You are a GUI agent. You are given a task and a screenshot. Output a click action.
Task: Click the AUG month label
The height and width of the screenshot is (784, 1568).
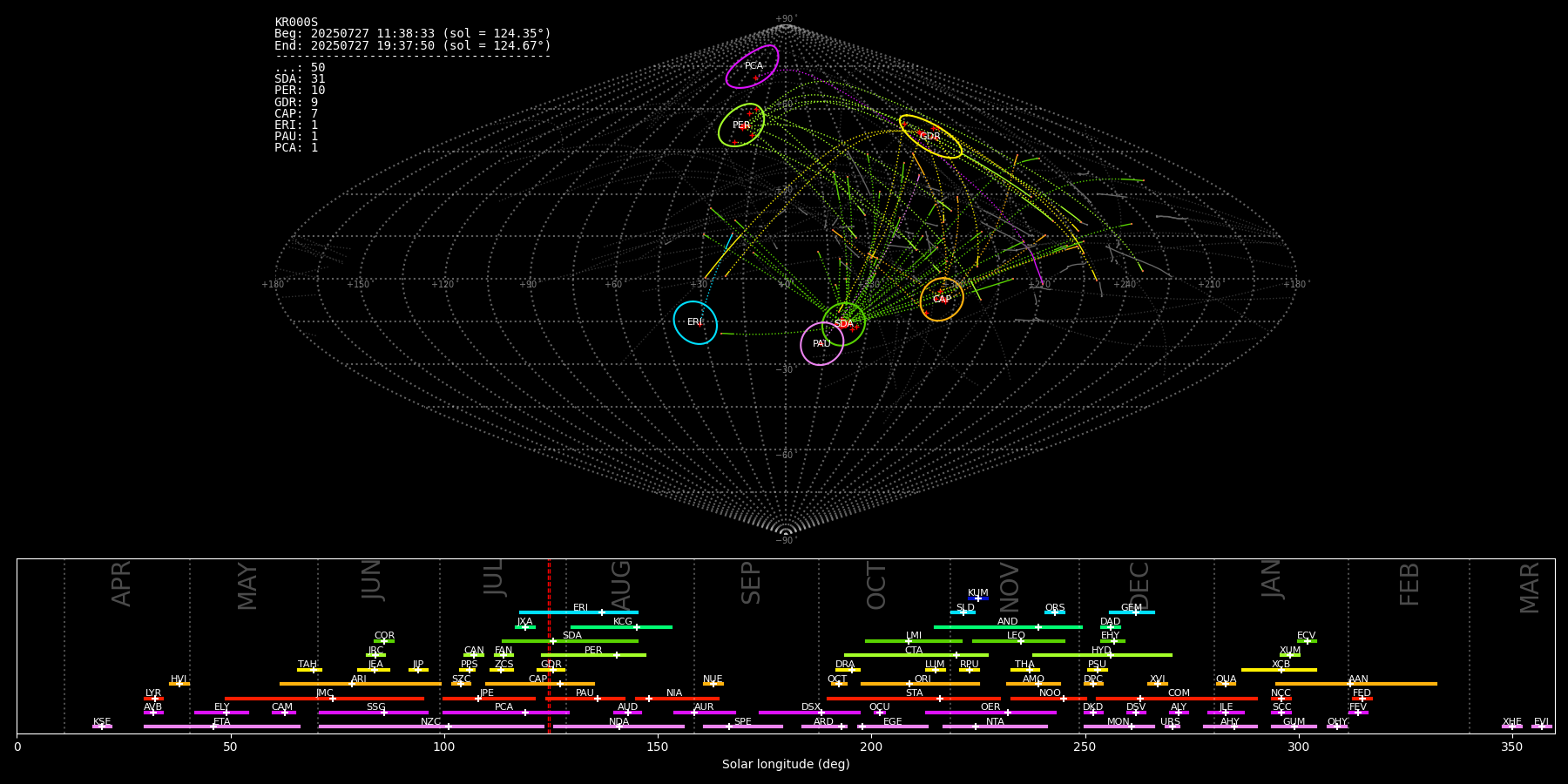pos(621,585)
